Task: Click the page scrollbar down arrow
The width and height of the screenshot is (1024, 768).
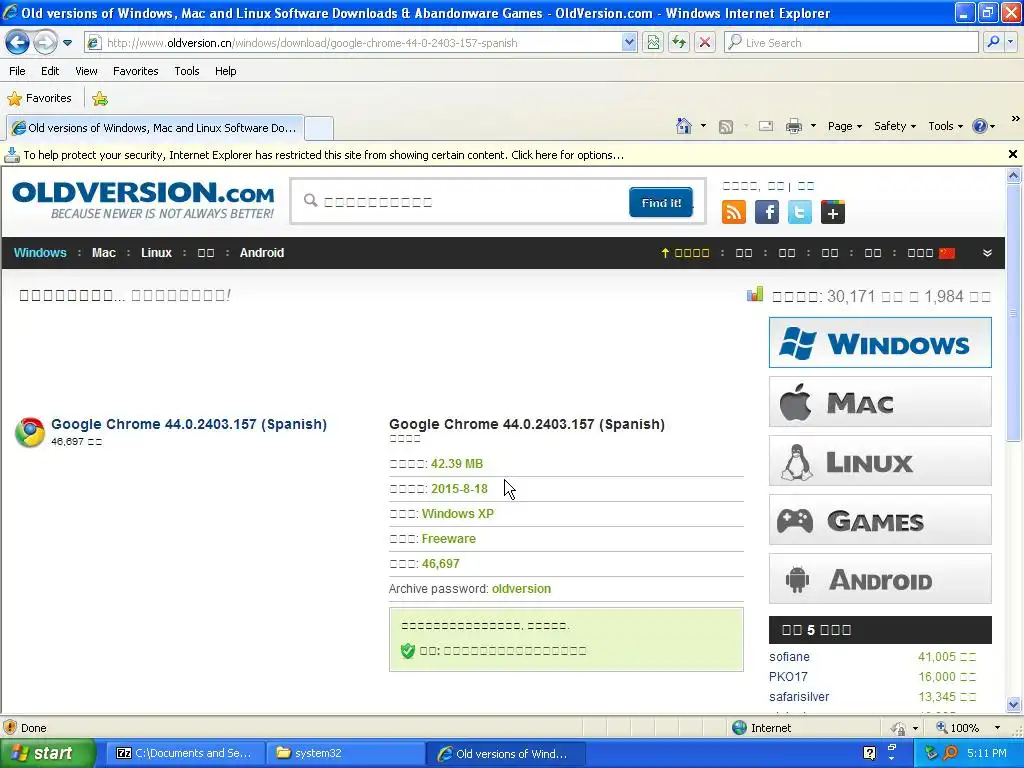Action: pos(1014,705)
